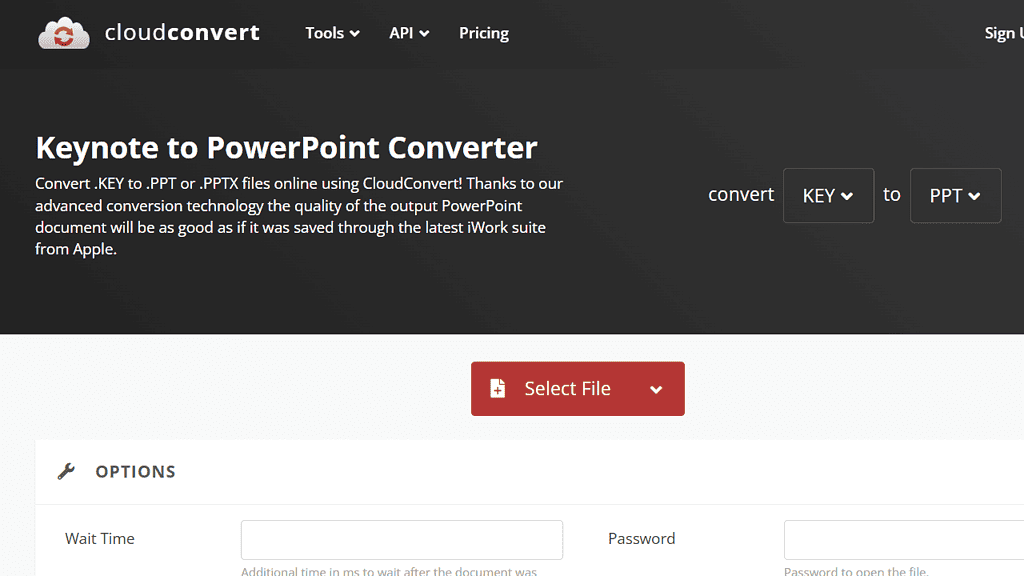Click the Wait Time label
The image size is (1024, 576).
100,539
